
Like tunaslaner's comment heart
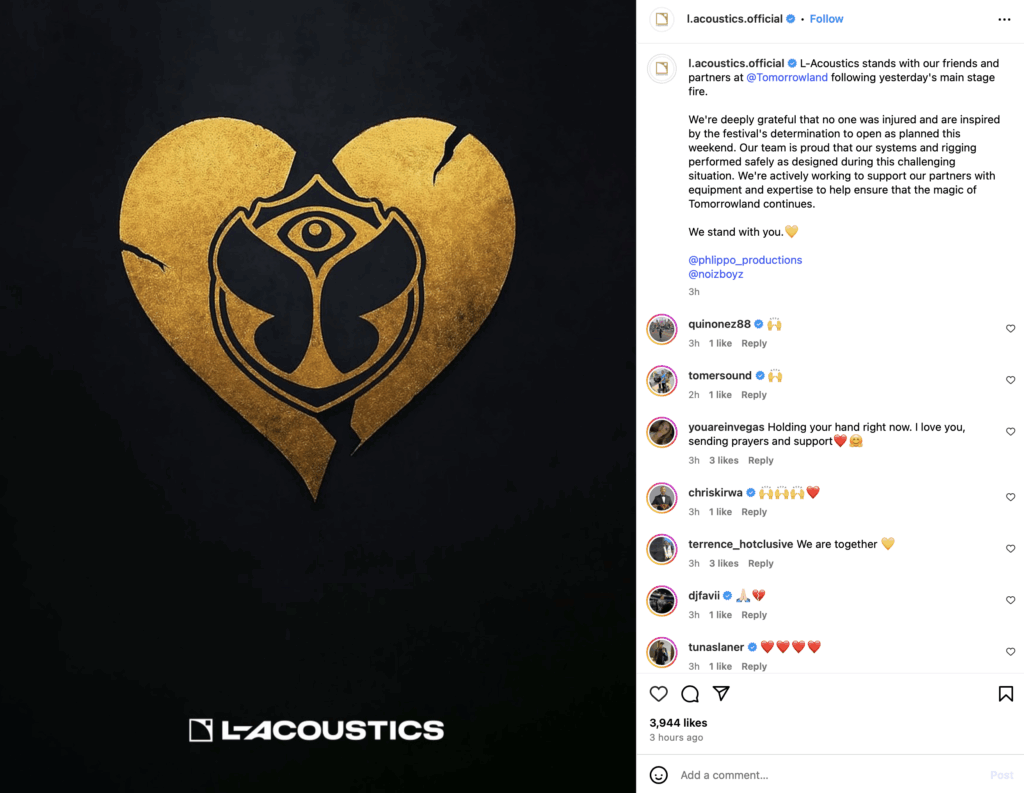[1010, 652]
